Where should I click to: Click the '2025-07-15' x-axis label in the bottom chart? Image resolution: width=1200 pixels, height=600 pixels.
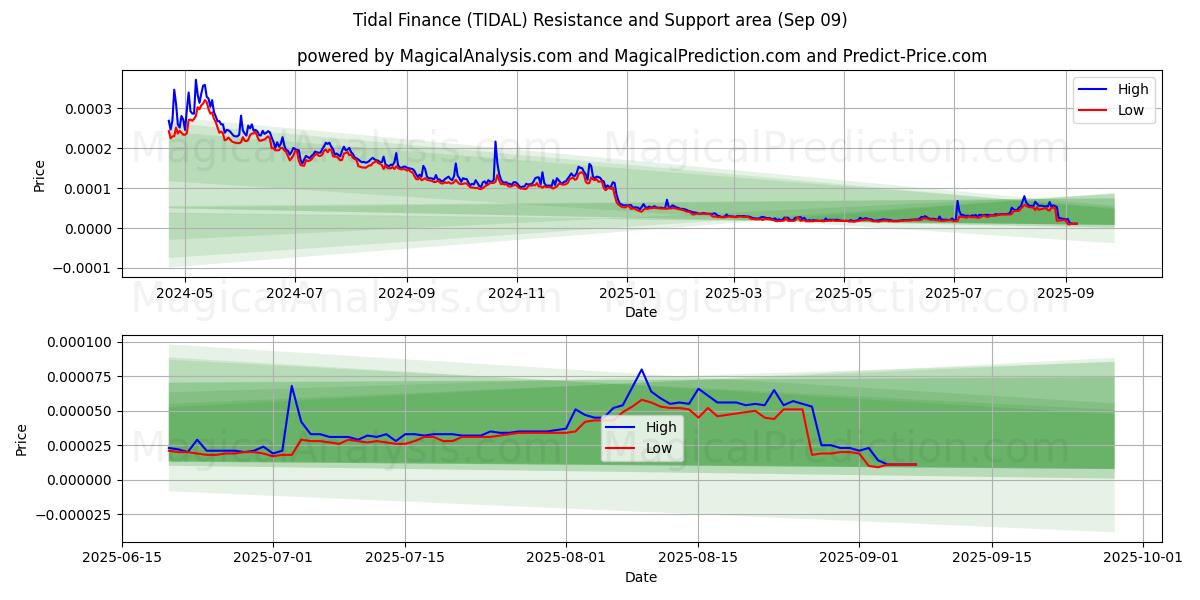coord(405,558)
